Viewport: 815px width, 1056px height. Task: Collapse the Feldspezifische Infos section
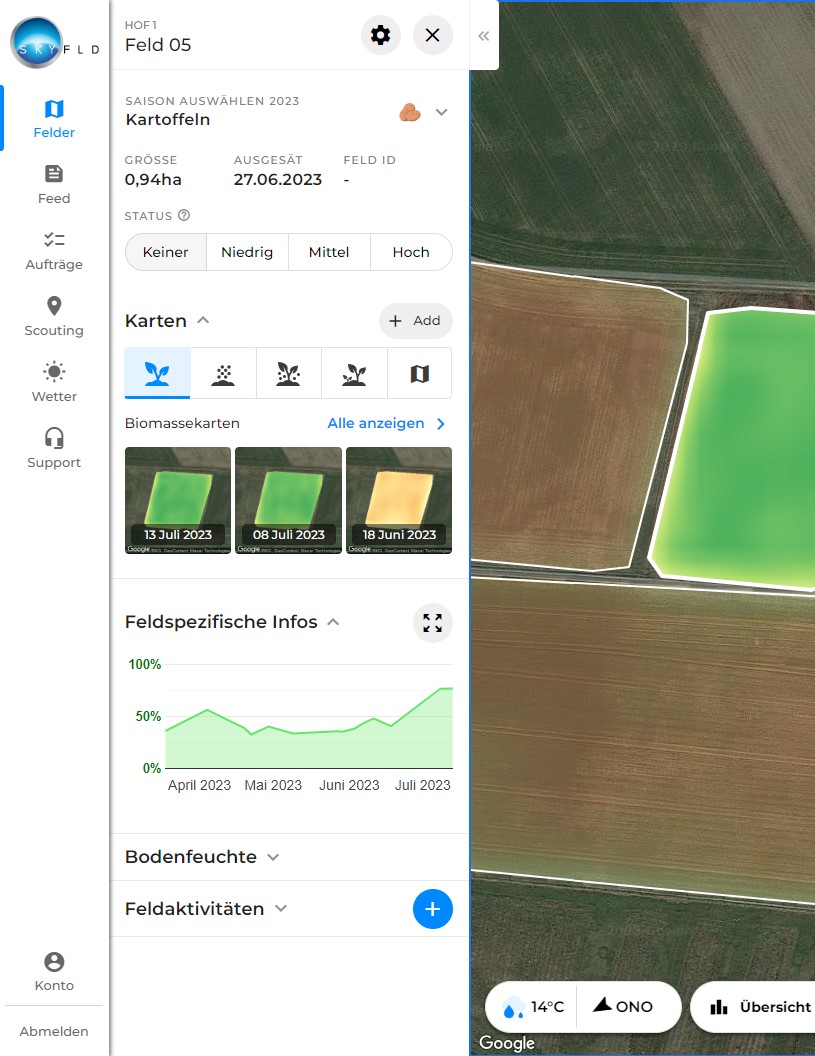point(333,622)
